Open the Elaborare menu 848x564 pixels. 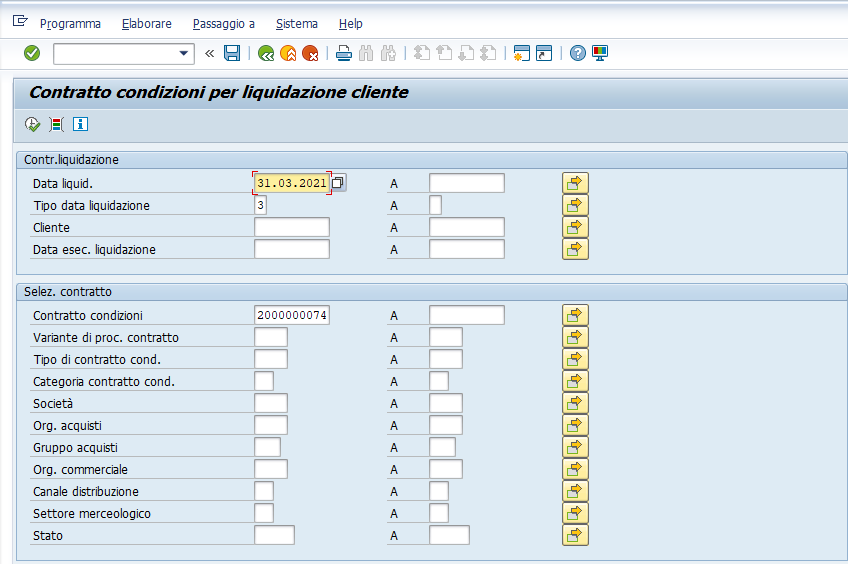[x=147, y=24]
